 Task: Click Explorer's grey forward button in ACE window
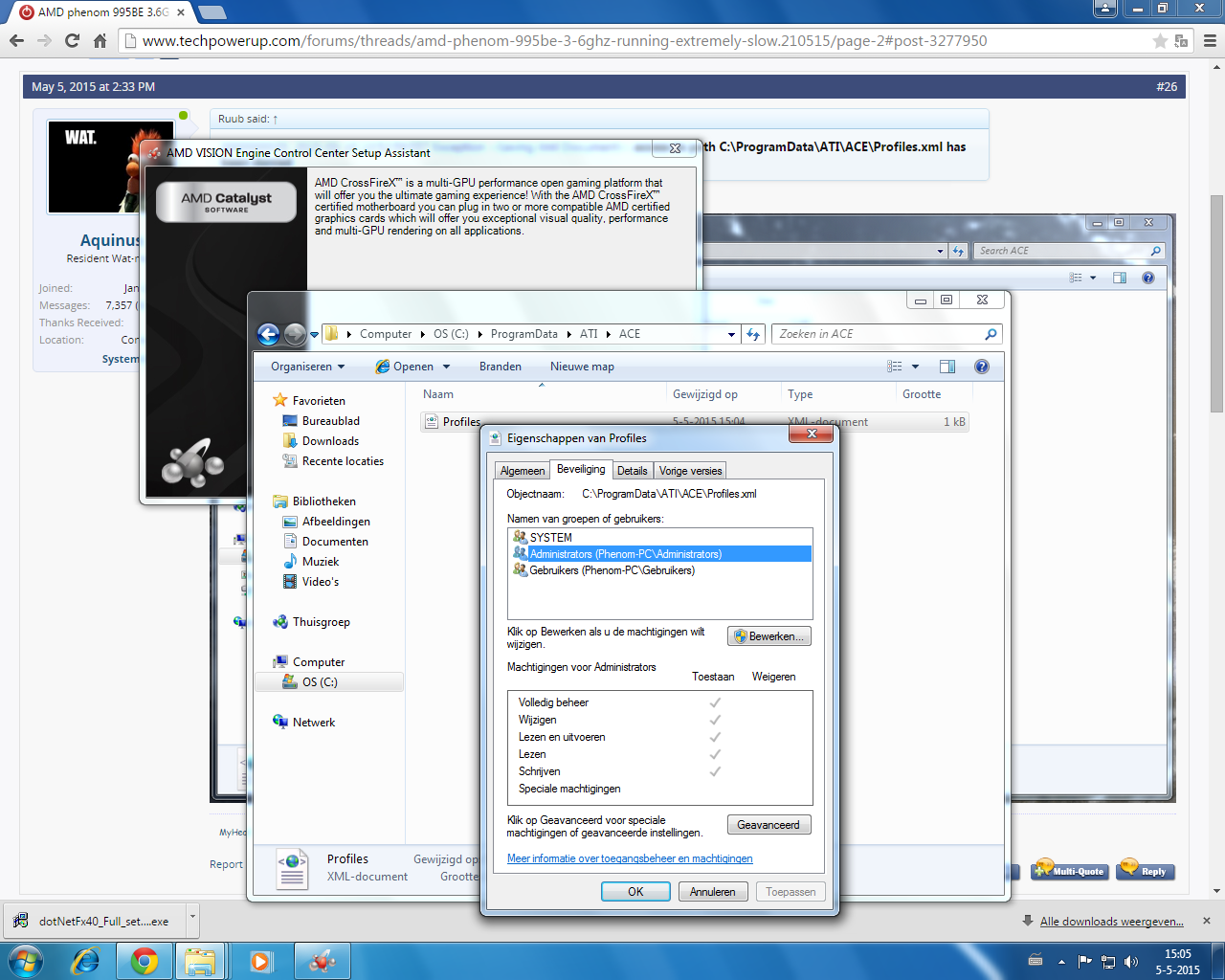(295, 334)
